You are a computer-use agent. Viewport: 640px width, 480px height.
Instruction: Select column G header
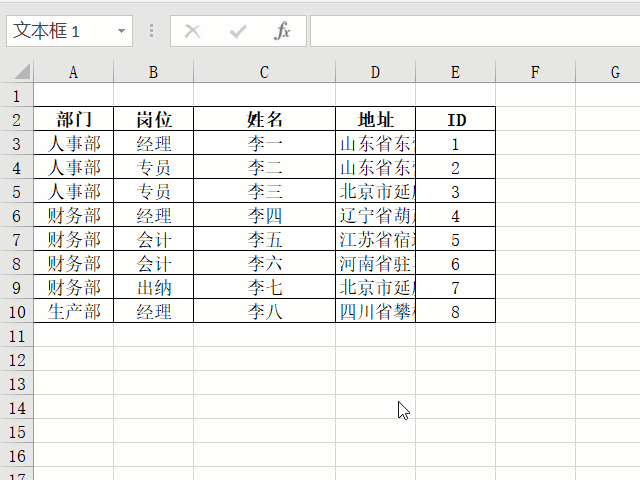608,72
